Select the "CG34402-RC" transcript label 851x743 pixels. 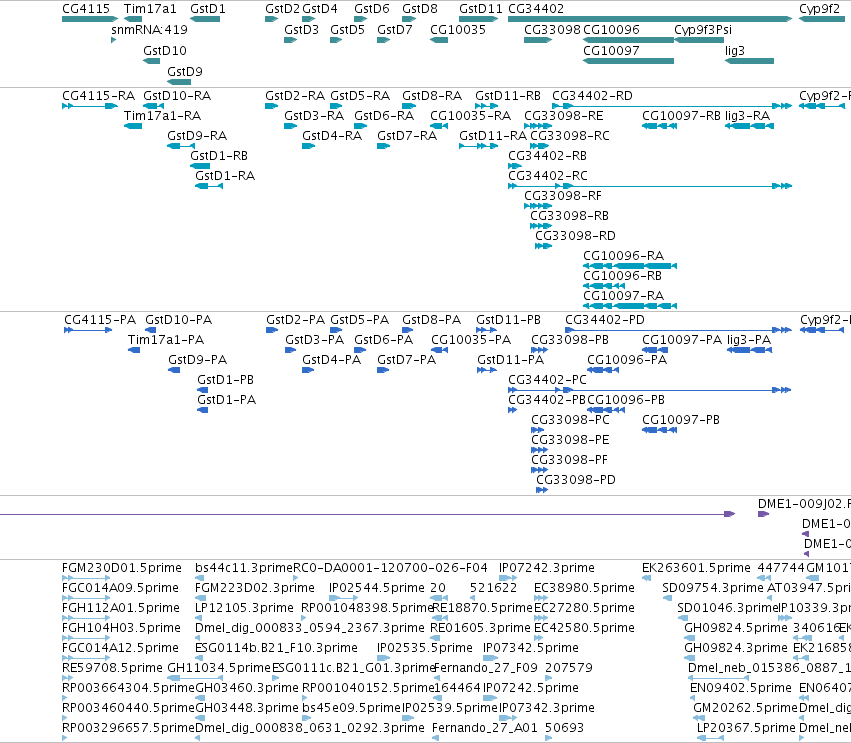click(548, 176)
